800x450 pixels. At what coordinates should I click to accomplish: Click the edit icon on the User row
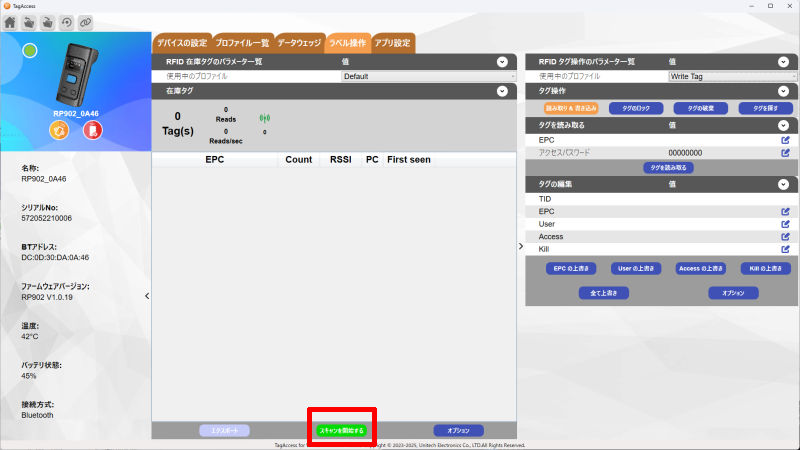pyautogui.click(x=785, y=224)
